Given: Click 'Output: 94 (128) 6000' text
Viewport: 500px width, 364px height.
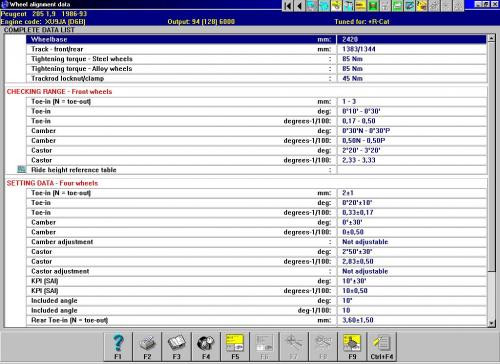Looking at the screenshot, I should 201,22.
